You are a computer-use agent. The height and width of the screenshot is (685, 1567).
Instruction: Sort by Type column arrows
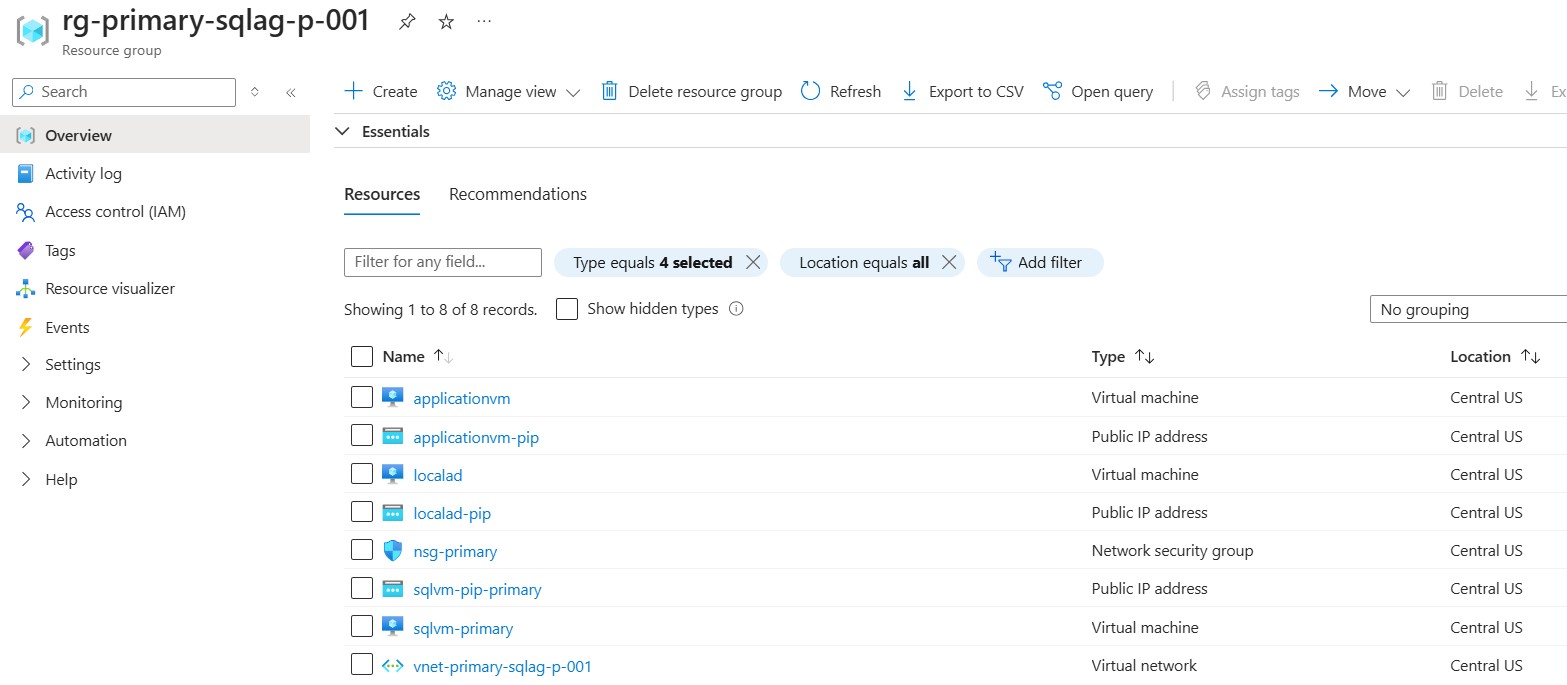pyautogui.click(x=1144, y=357)
